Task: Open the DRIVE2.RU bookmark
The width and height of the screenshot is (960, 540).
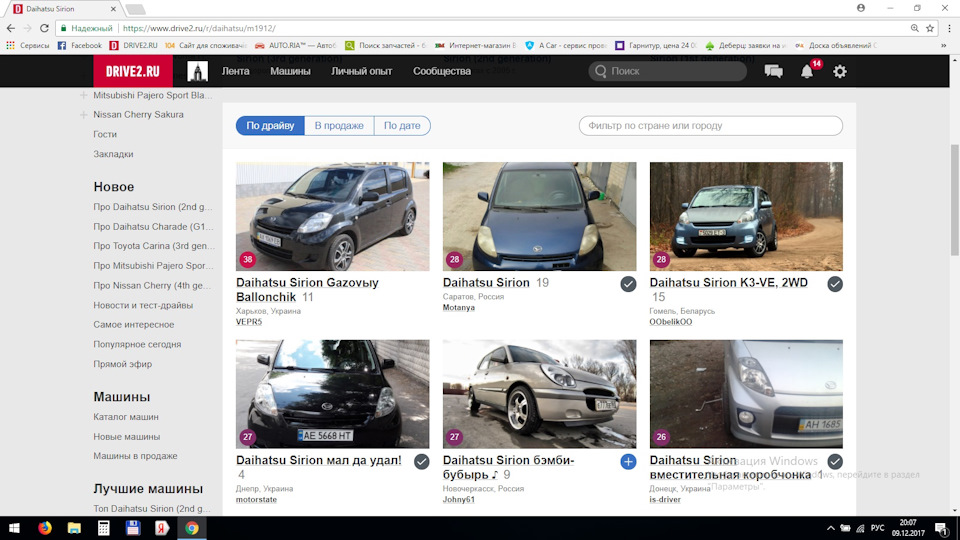Action: tap(133, 45)
